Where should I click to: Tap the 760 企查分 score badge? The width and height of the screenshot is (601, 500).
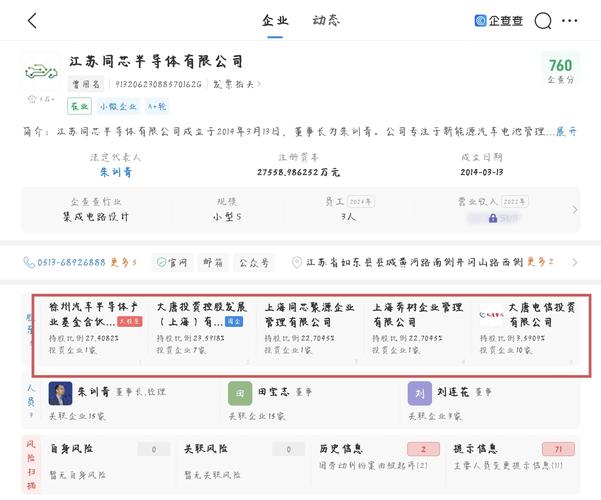coord(560,71)
